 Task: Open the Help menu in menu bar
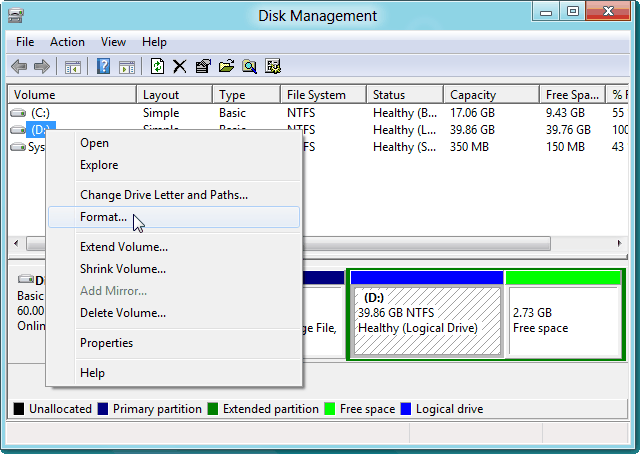pos(154,42)
